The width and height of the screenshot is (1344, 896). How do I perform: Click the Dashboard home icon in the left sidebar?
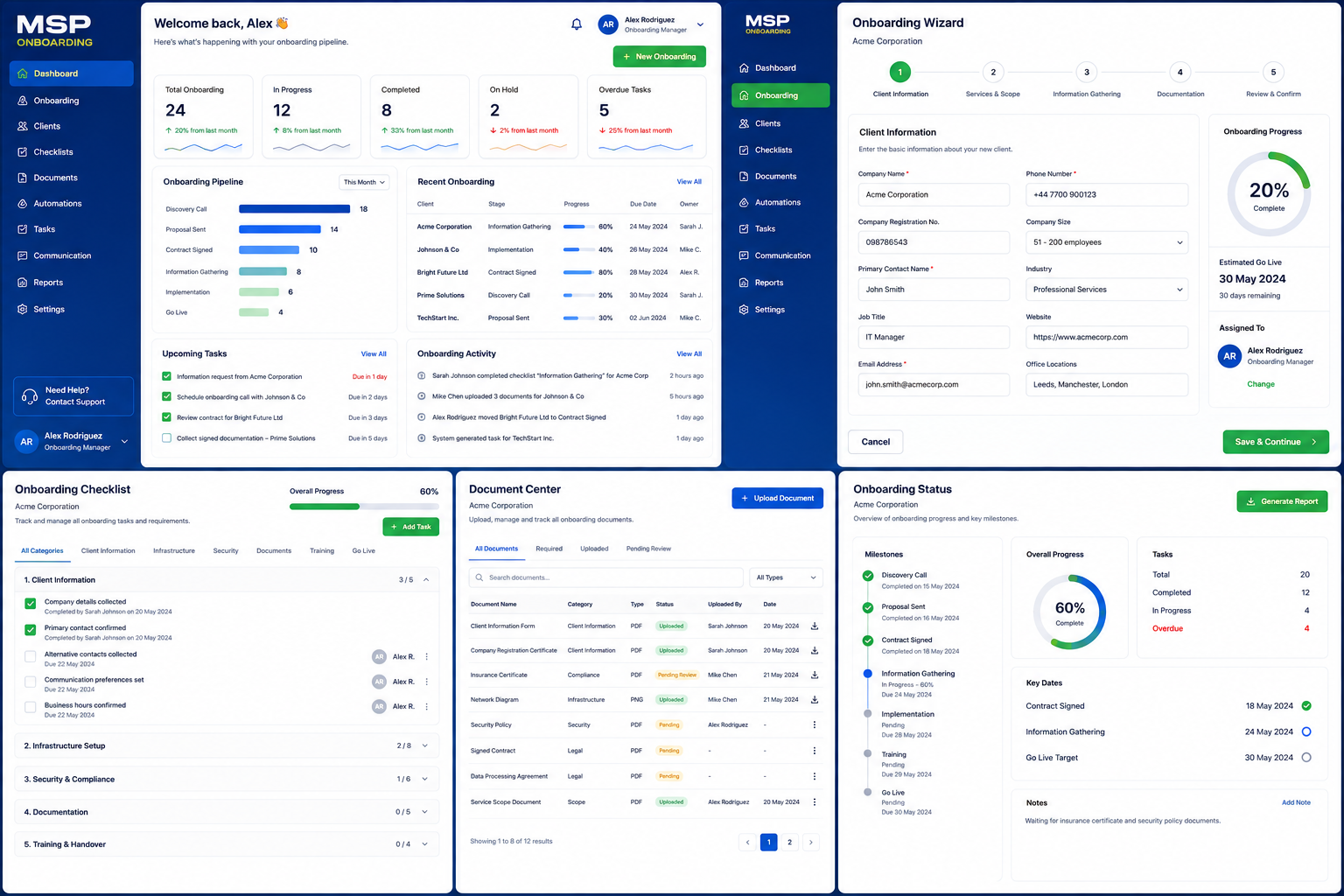coord(23,73)
